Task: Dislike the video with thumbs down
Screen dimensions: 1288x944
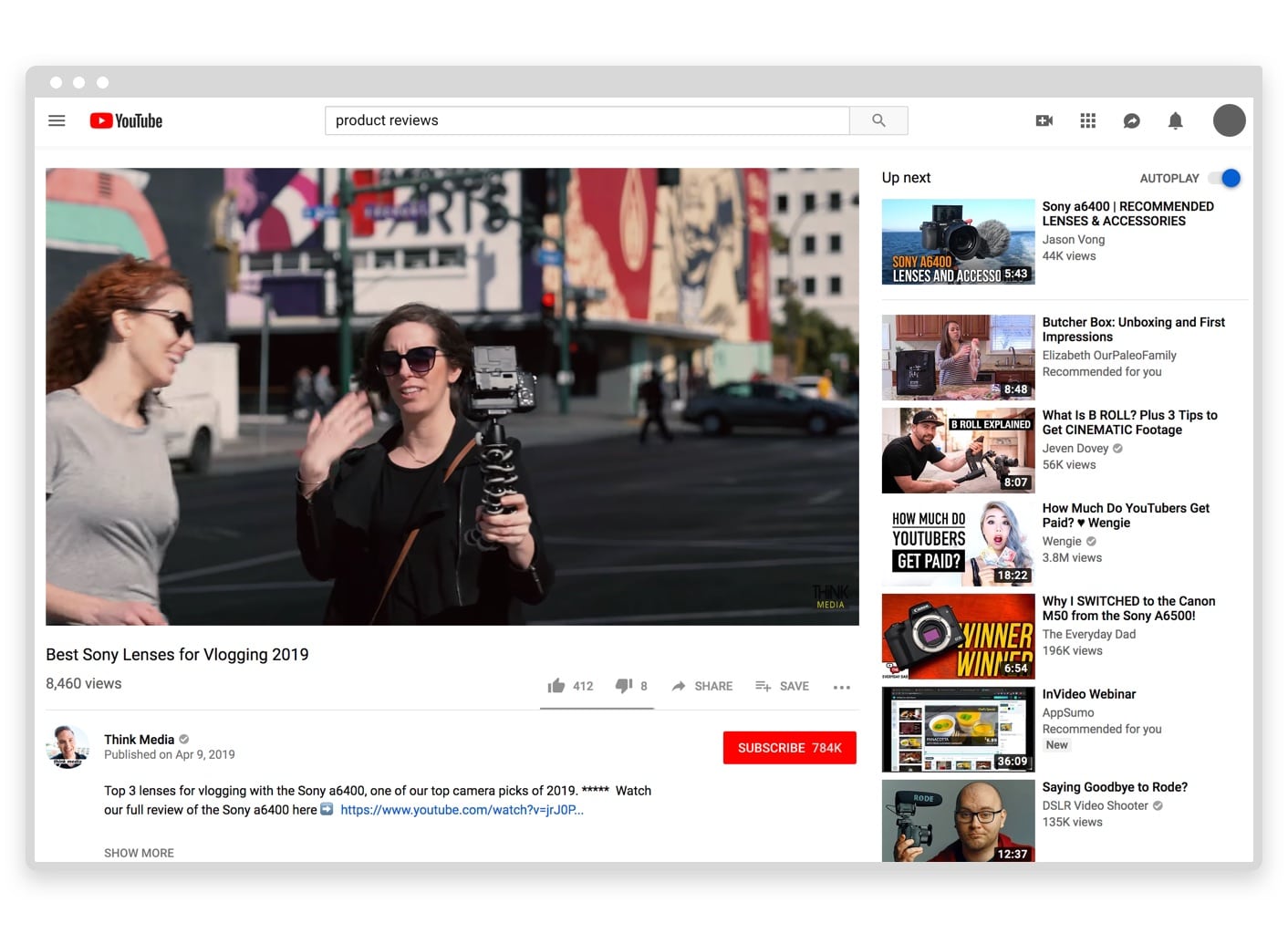Action: 624,686
